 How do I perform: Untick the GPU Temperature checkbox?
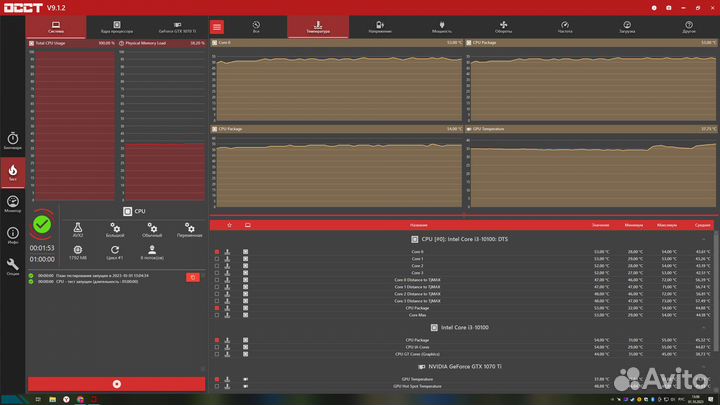click(x=217, y=379)
